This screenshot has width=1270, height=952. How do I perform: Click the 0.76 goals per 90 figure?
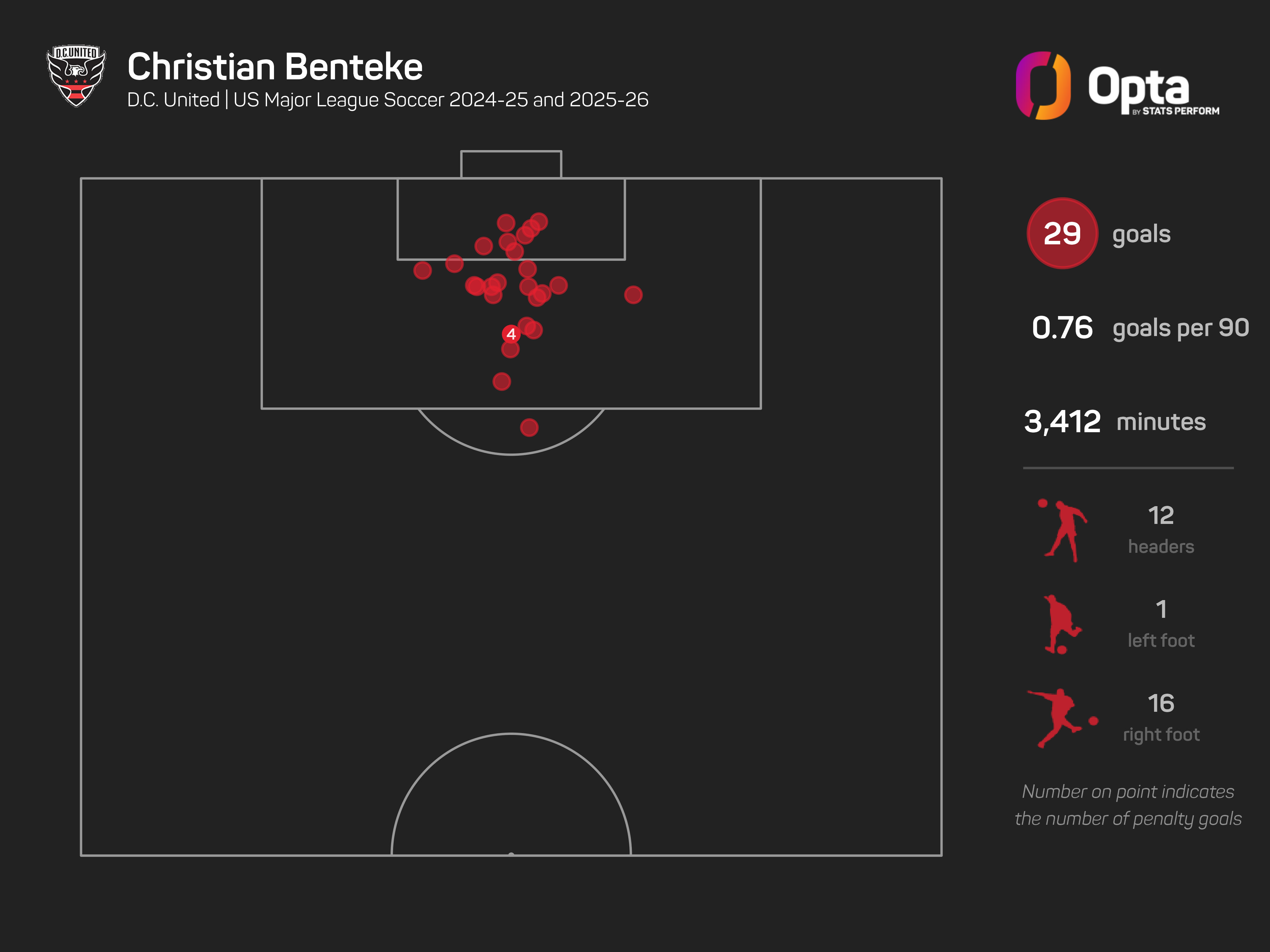tap(1062, 328)
